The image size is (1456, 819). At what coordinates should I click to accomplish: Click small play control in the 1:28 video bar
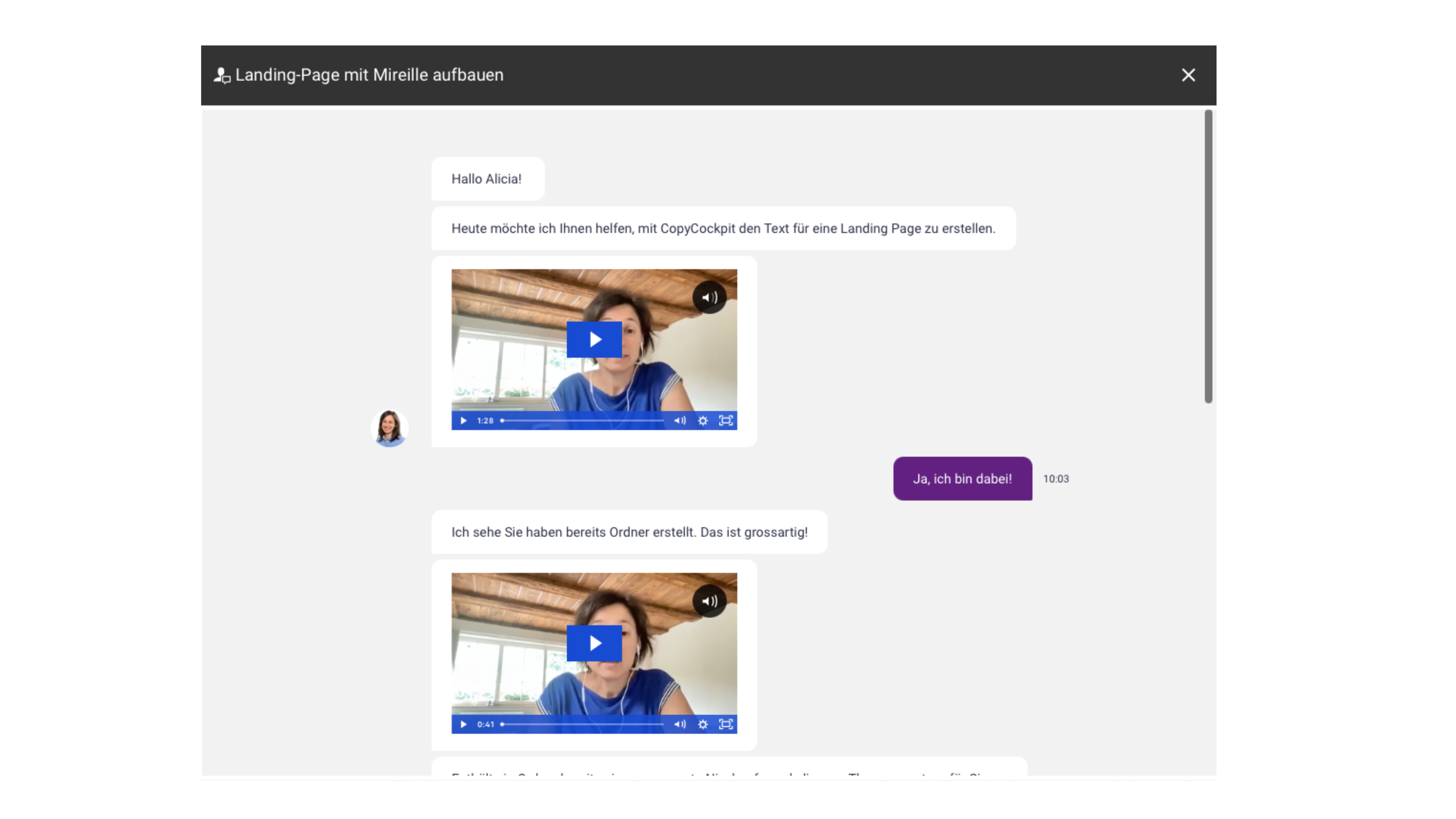click(x=463, y=420)
